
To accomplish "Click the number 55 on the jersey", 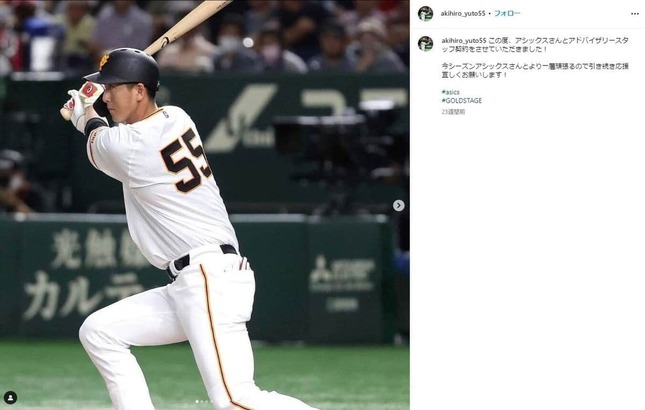I will 186,160.
